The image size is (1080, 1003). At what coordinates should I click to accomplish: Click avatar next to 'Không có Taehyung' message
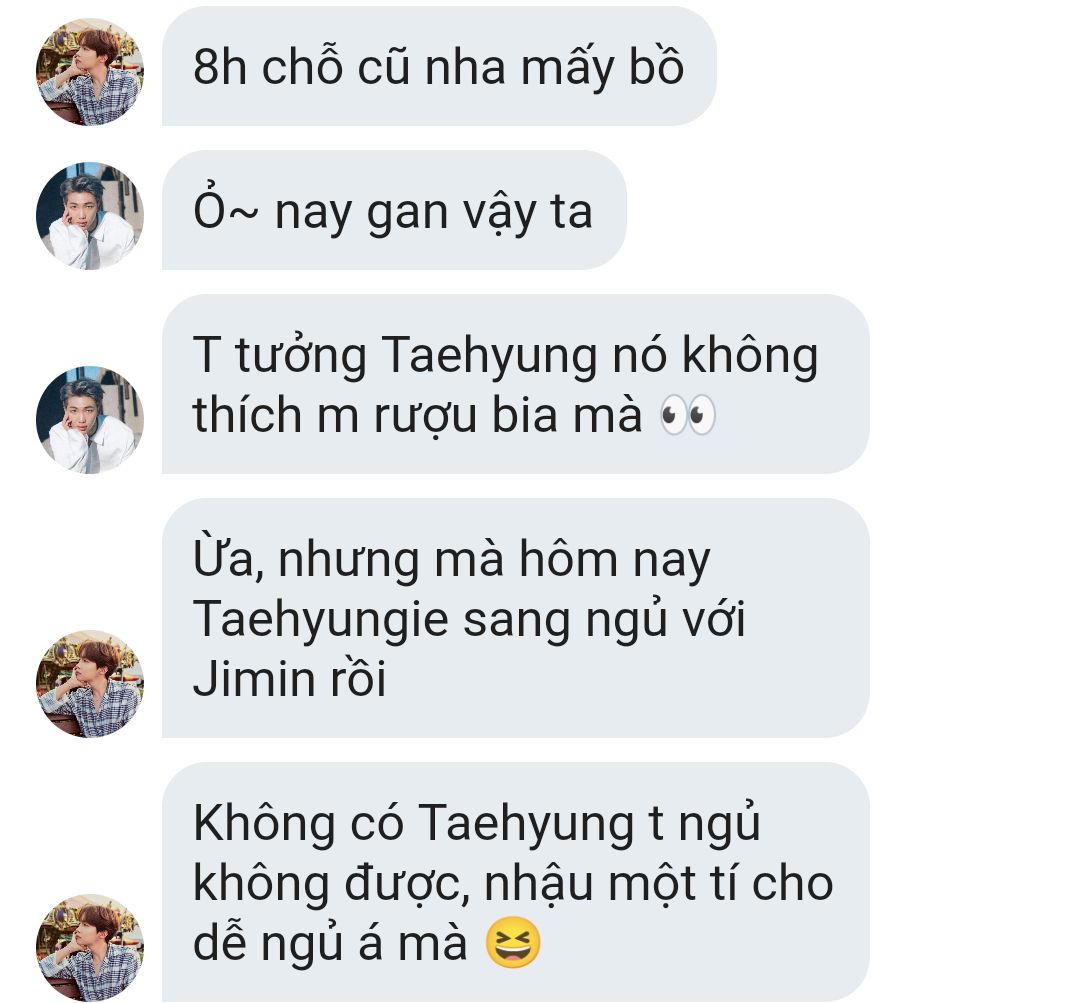(x=90, y=948)
